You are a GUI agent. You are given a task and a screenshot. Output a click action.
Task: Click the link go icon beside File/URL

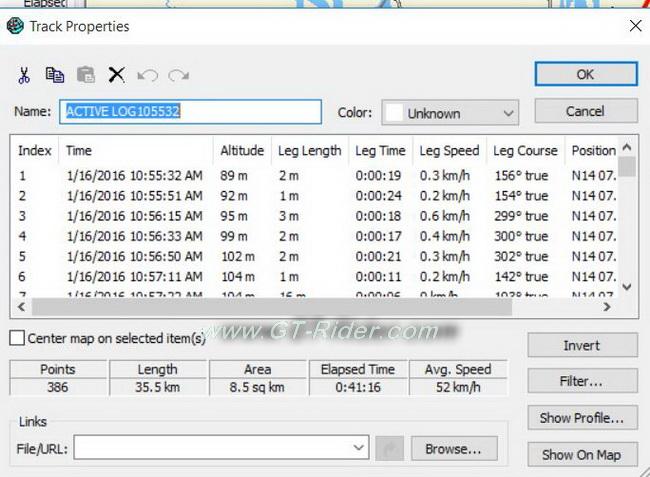click(x=392, y=449)
